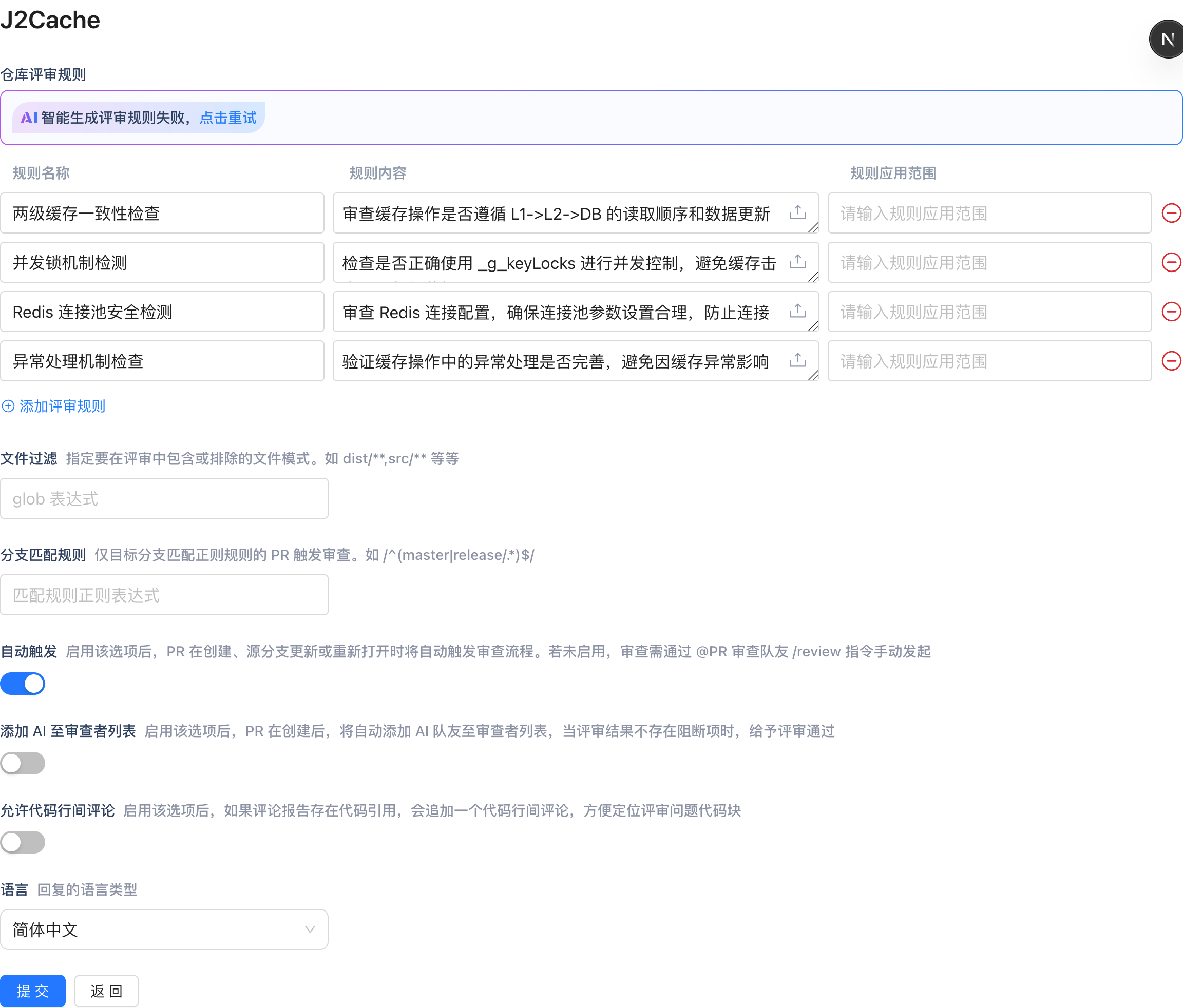The height and width of the screenshot is (1008, 1183).
Task: Click the J2Cache page title
Action: coord(50,20)
